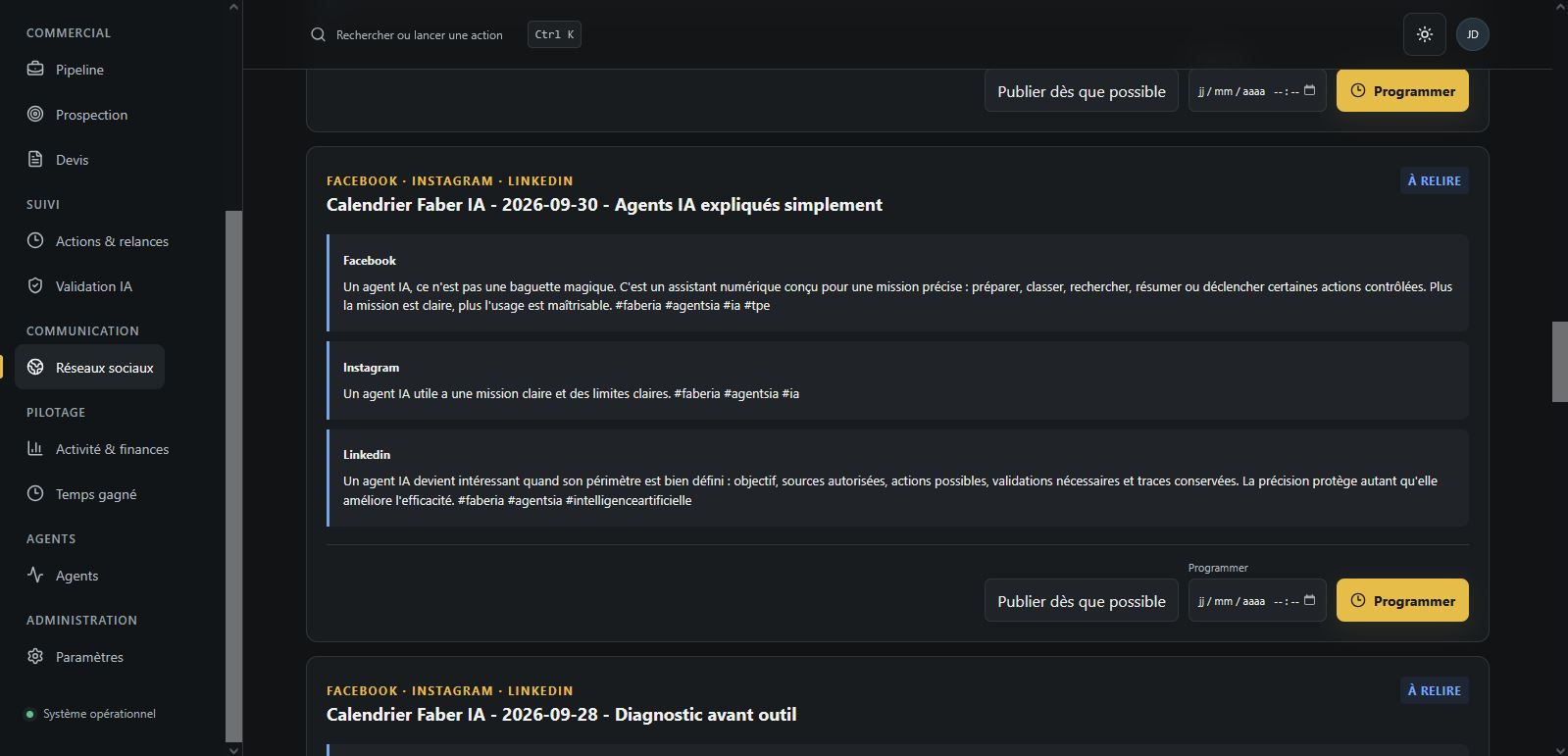Screen dimensions: 1568x756
Task: Click the sidebar scrollbar up arrow
Action: tap(233, 7)
